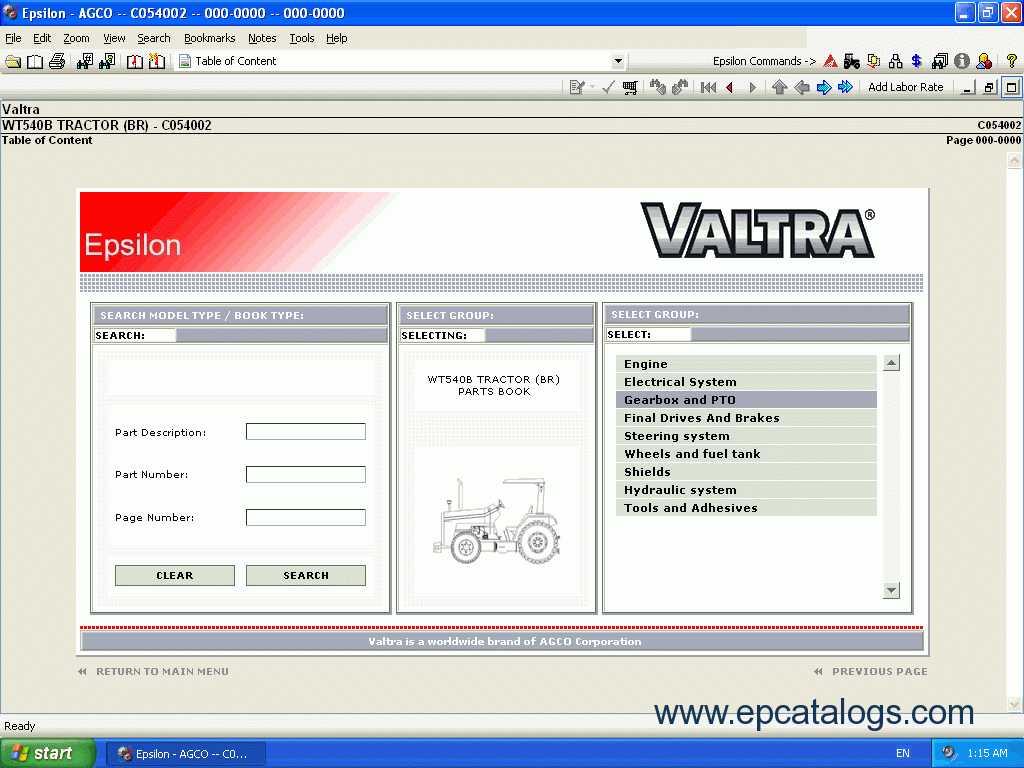Open the File menu
This screenshot has height=768, width=1024.
click(x=13, y=38)
